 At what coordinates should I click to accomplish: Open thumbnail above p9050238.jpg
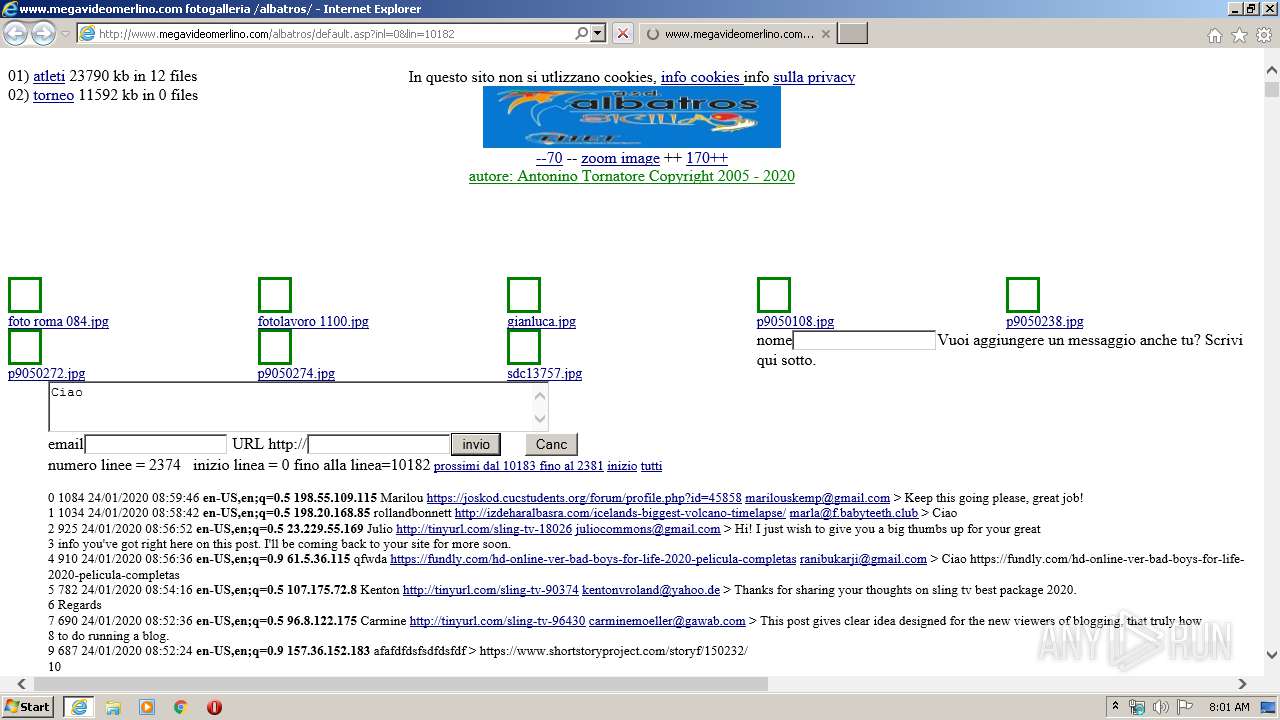pyautogui.click(x=1023, y=296)
